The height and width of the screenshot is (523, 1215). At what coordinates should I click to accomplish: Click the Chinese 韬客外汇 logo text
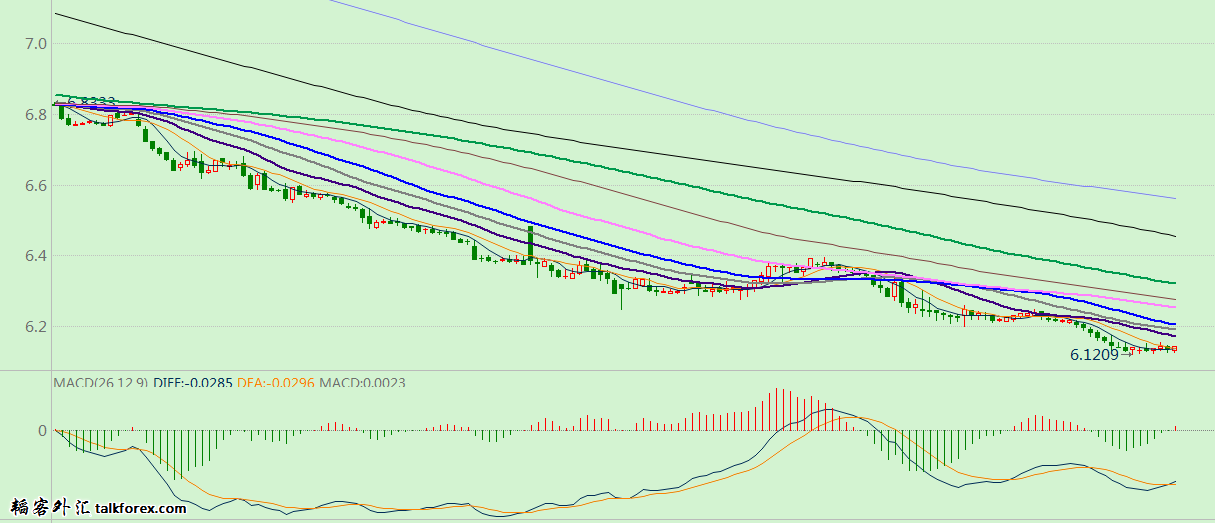pos(48,508)
